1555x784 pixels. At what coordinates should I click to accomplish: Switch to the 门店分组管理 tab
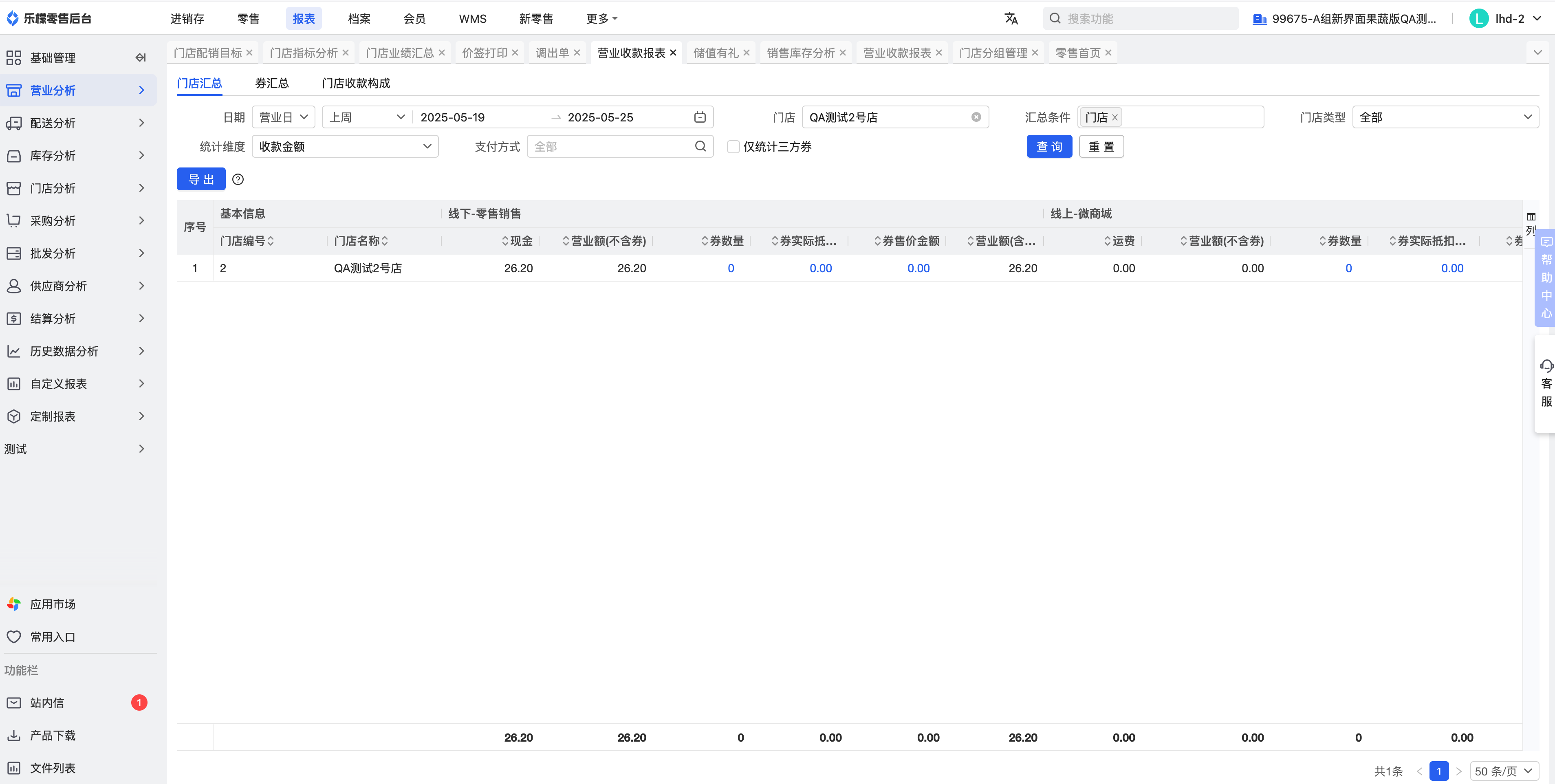point(993,53)
